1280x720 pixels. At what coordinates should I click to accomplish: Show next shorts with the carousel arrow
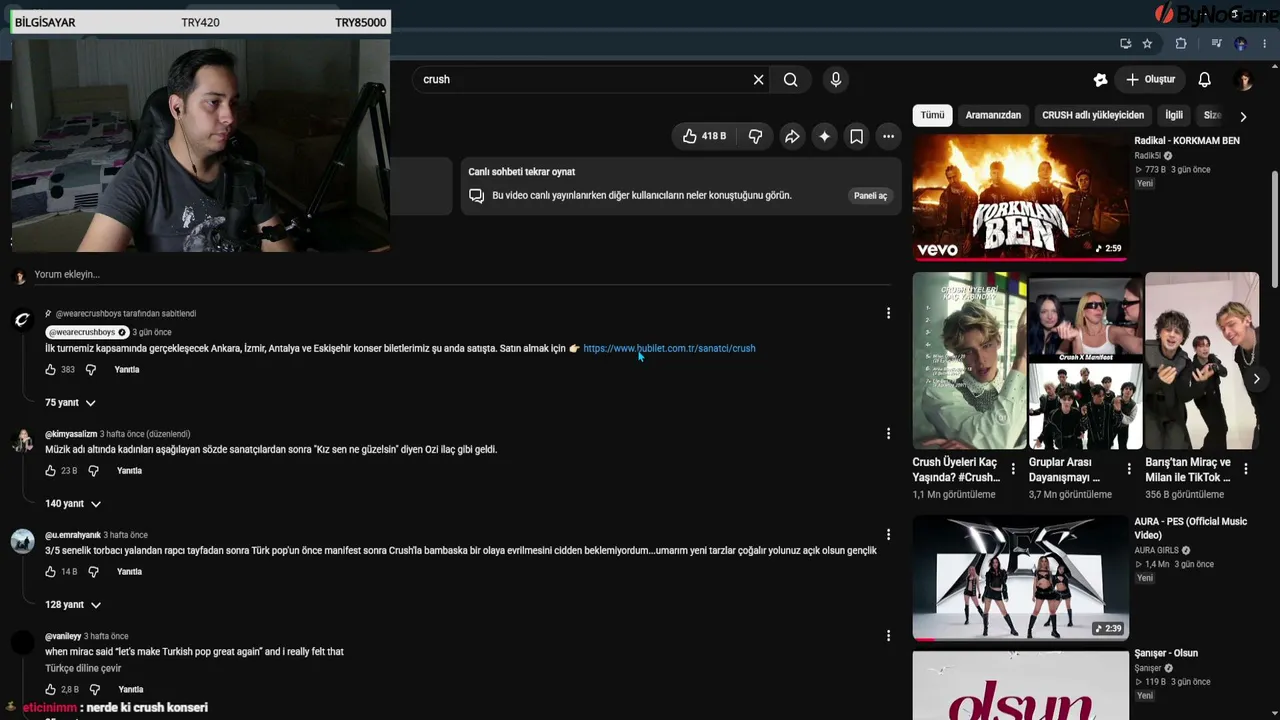tap(1256, 379)
